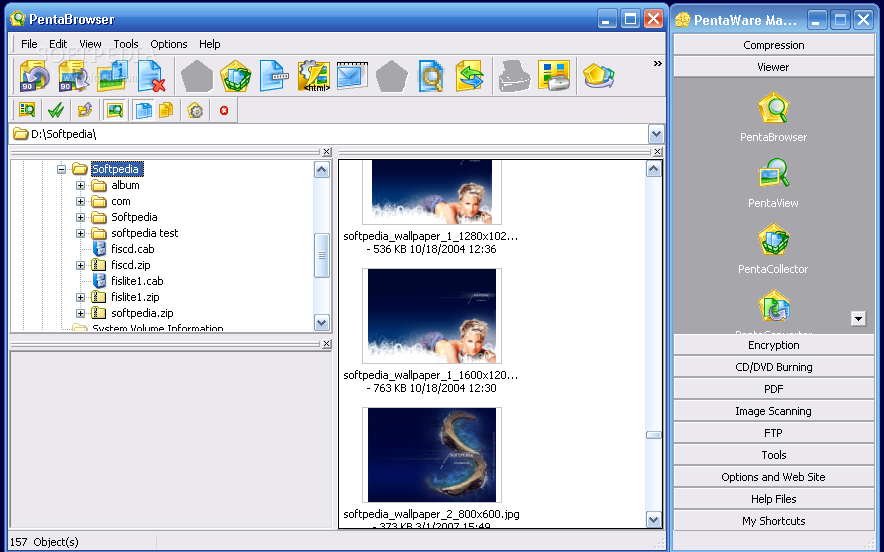This screenshot has height=552, width=884.
Task: Rotate image 90 degrees clockwise
Action: (x=74, y=76)
